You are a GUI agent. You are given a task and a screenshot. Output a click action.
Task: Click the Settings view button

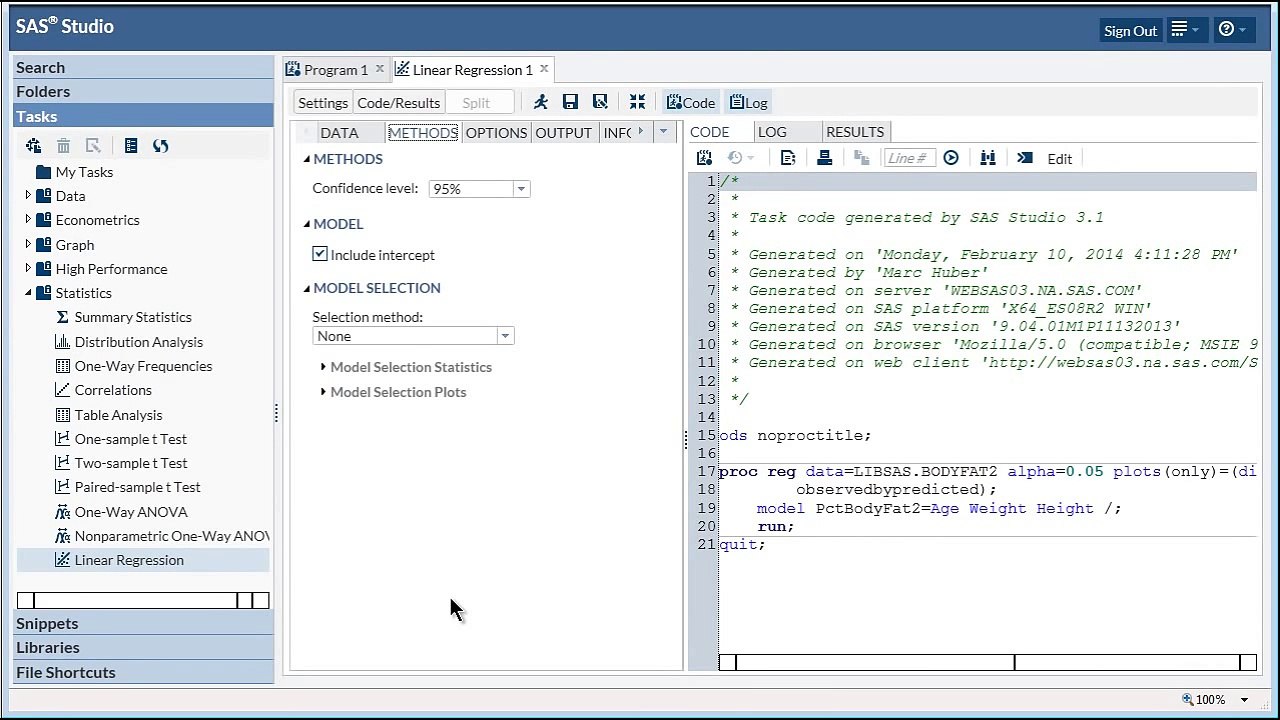coord(322,102)
